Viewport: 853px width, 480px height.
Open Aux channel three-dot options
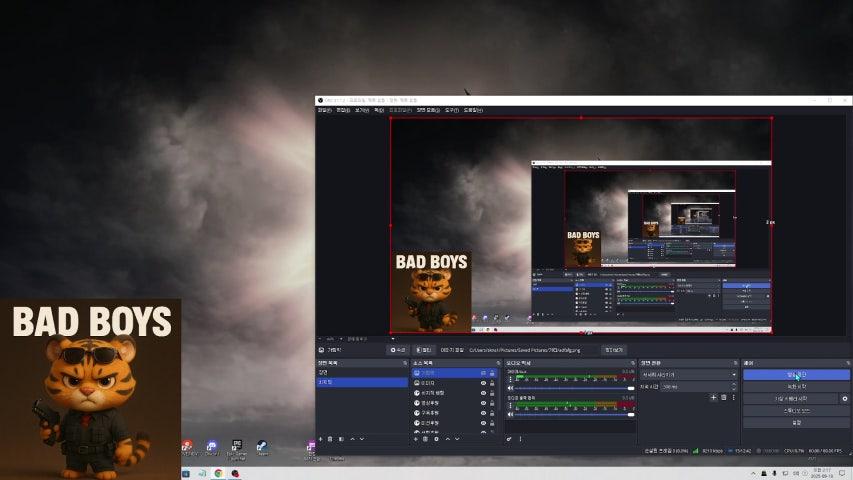510,379
